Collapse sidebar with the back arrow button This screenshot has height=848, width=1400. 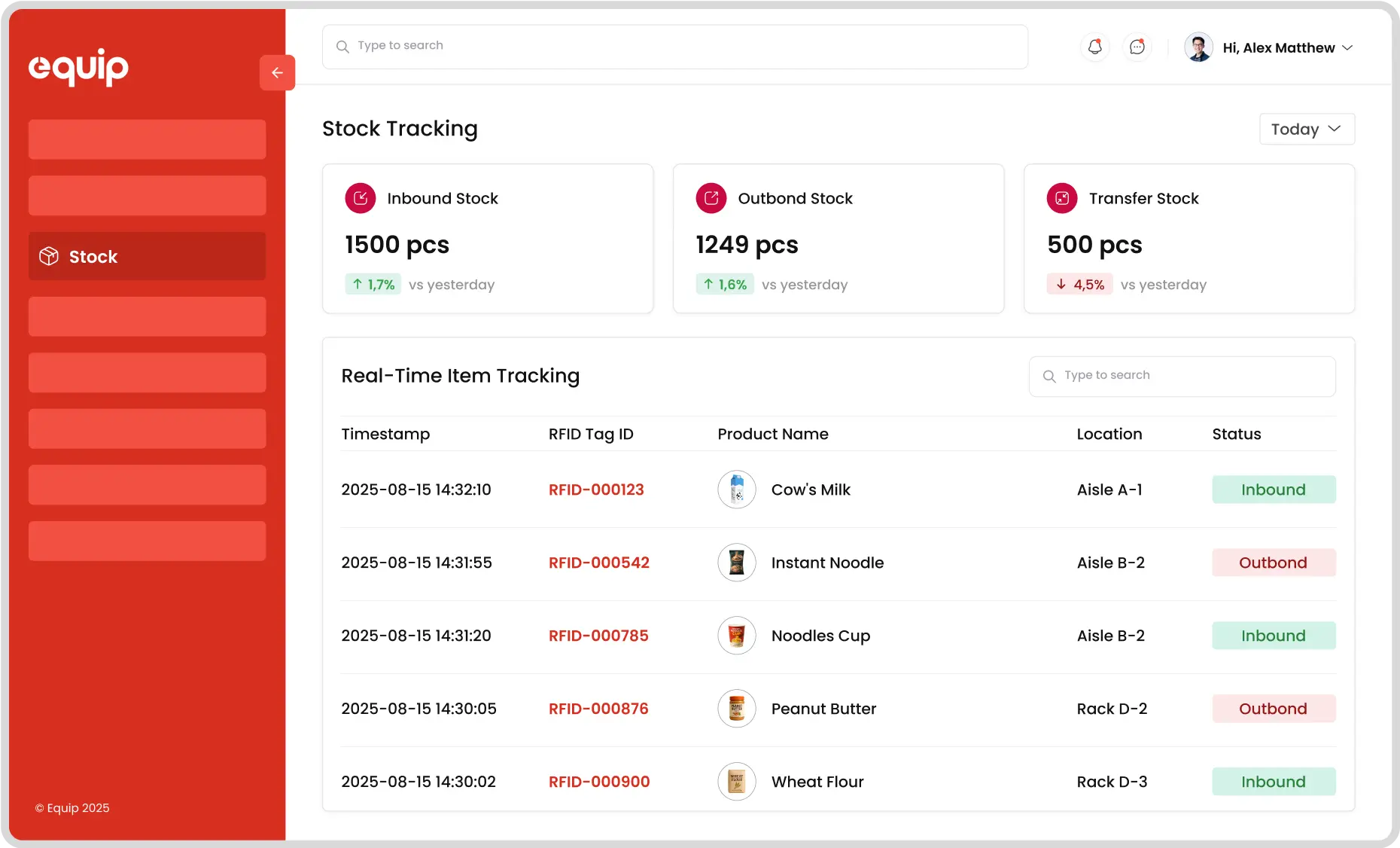(x=277, y=72)
